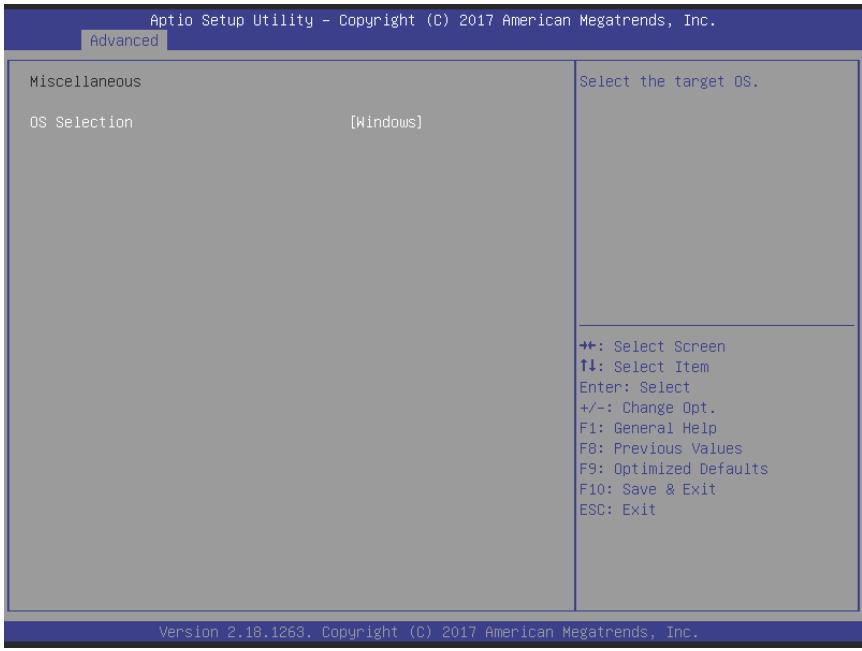Click the +/-: Change Opt. hint

tap(648, 408)
